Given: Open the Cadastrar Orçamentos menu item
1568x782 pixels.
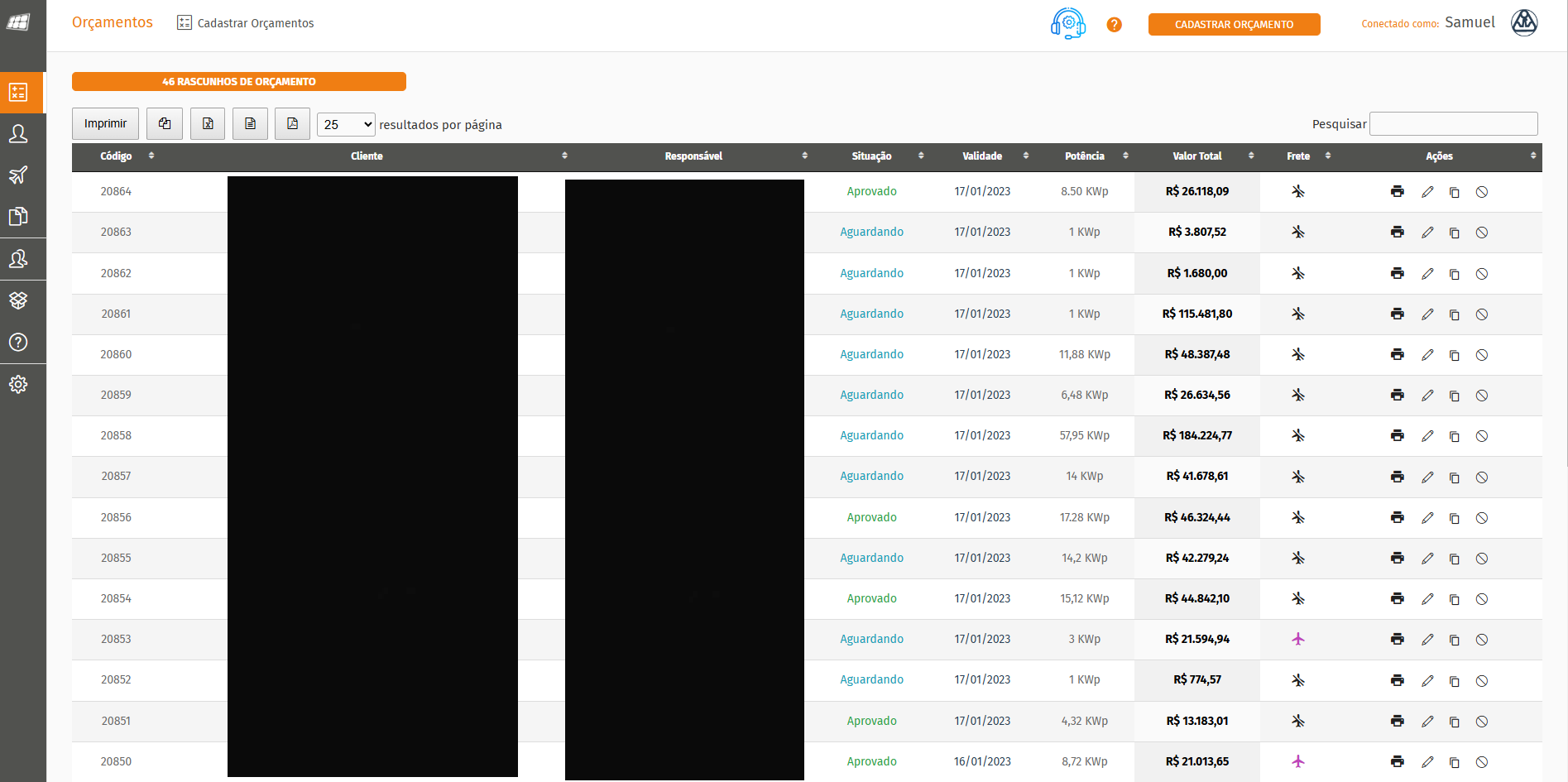Looking at the screenshot, I should click(x=246, y=23).
